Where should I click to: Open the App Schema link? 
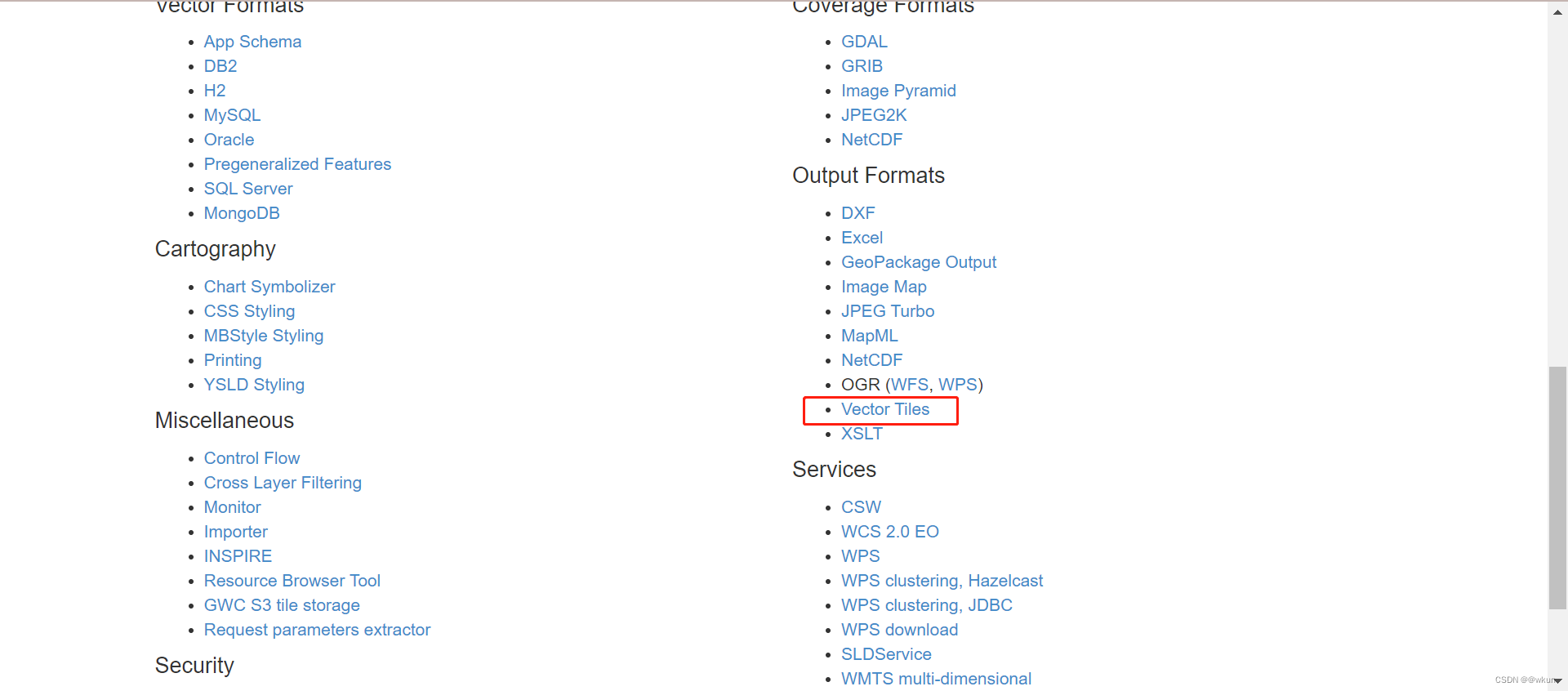pyautogui.click(x=252, y=42)
